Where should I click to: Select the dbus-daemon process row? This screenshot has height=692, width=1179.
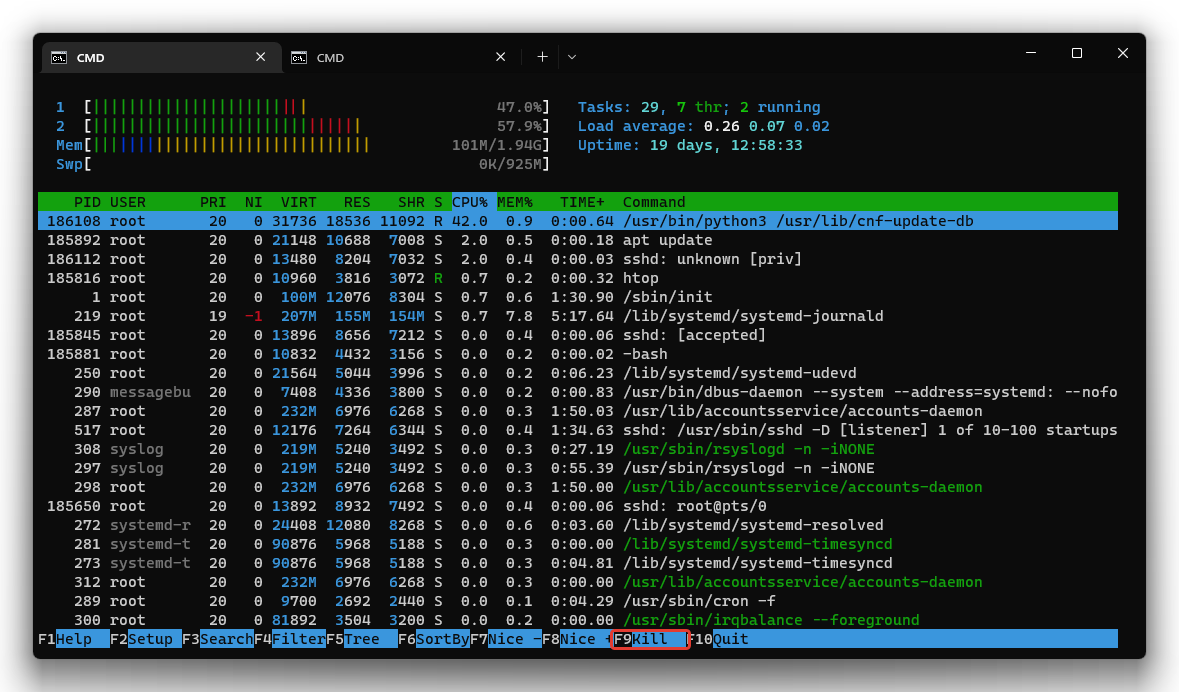577,393
